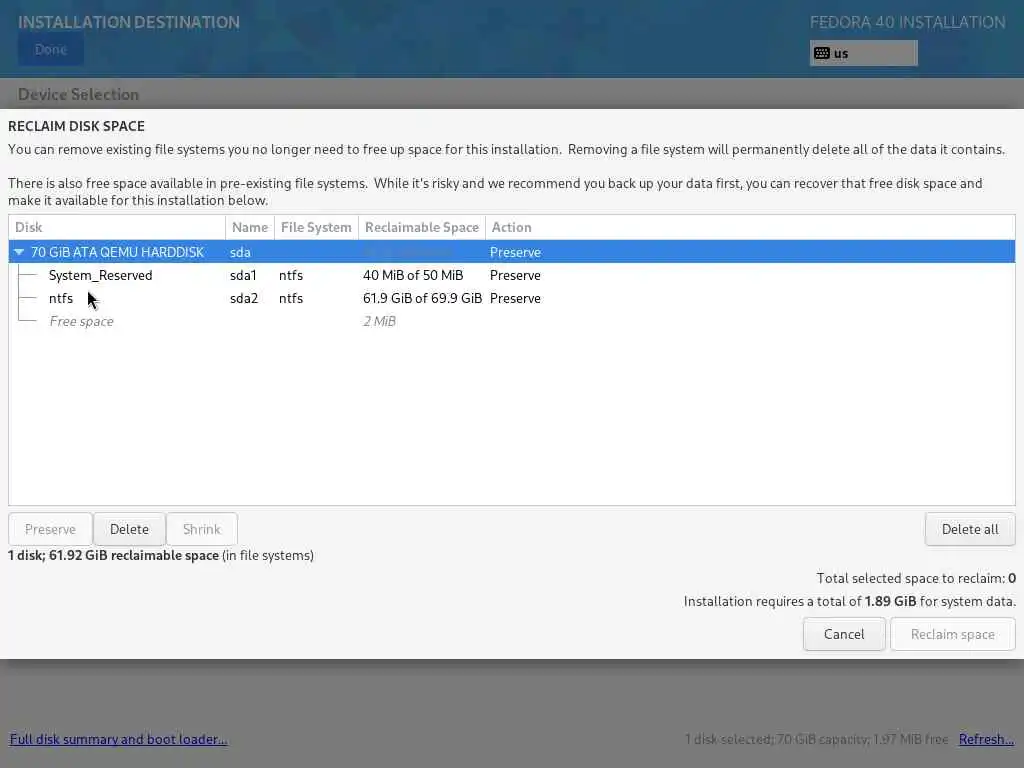Click '1 disk; 61.92 GiB reclaimable space' text
Screen dimensions: 1024x768
coord(113,555)
